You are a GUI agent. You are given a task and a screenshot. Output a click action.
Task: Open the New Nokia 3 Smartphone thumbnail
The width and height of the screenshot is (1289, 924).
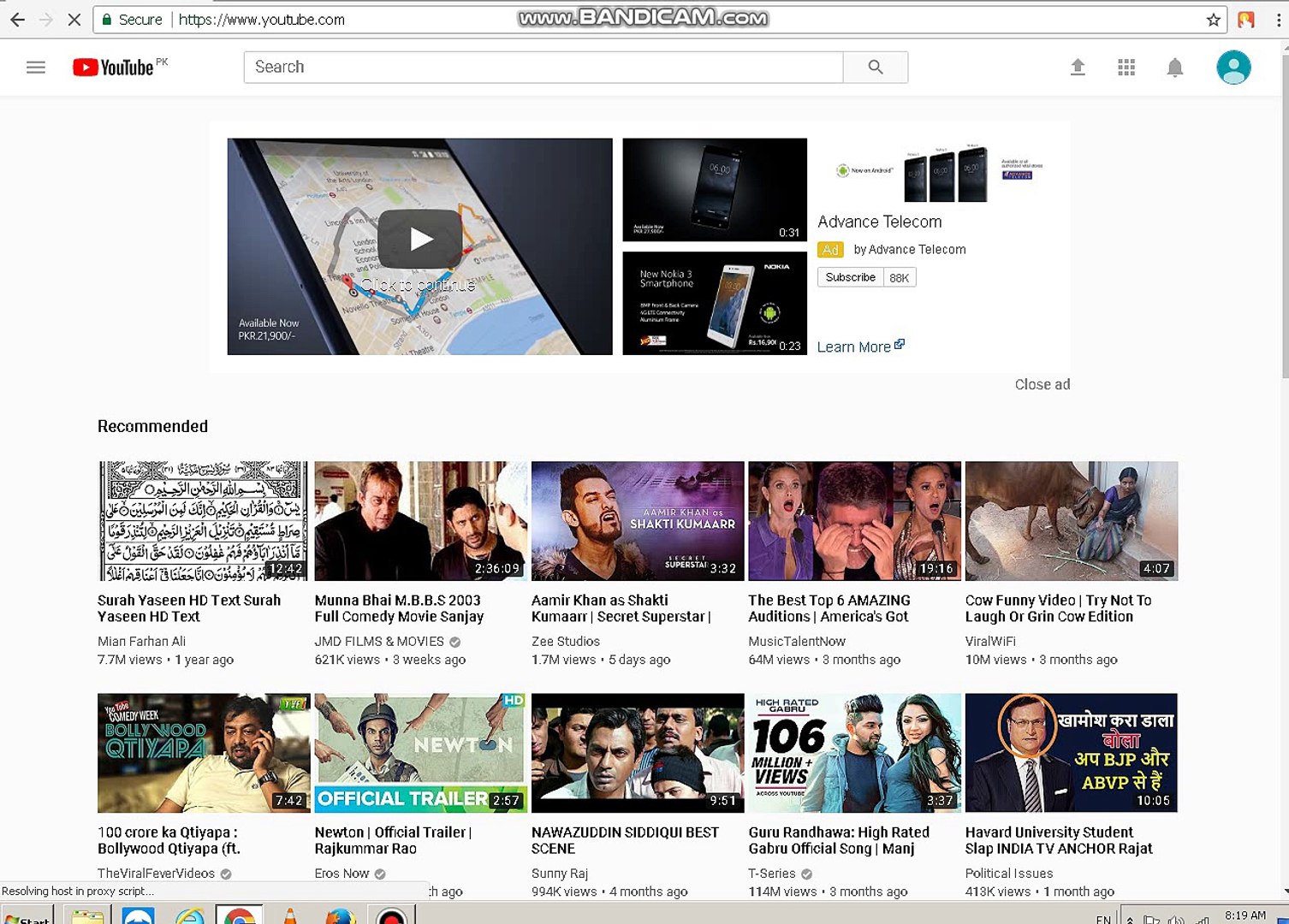(x=715, y=303)
